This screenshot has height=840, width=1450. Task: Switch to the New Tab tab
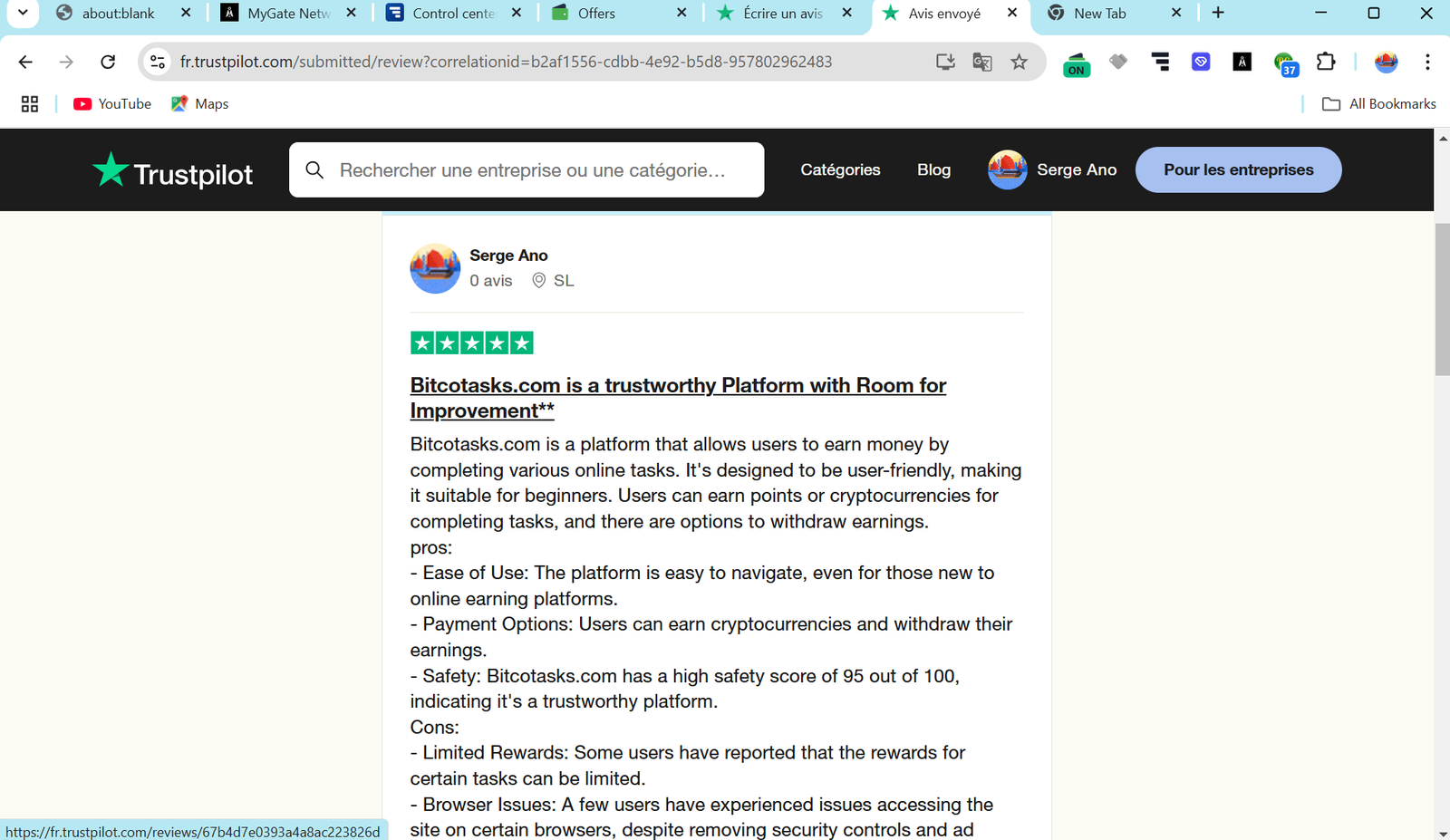point(1100,14)
